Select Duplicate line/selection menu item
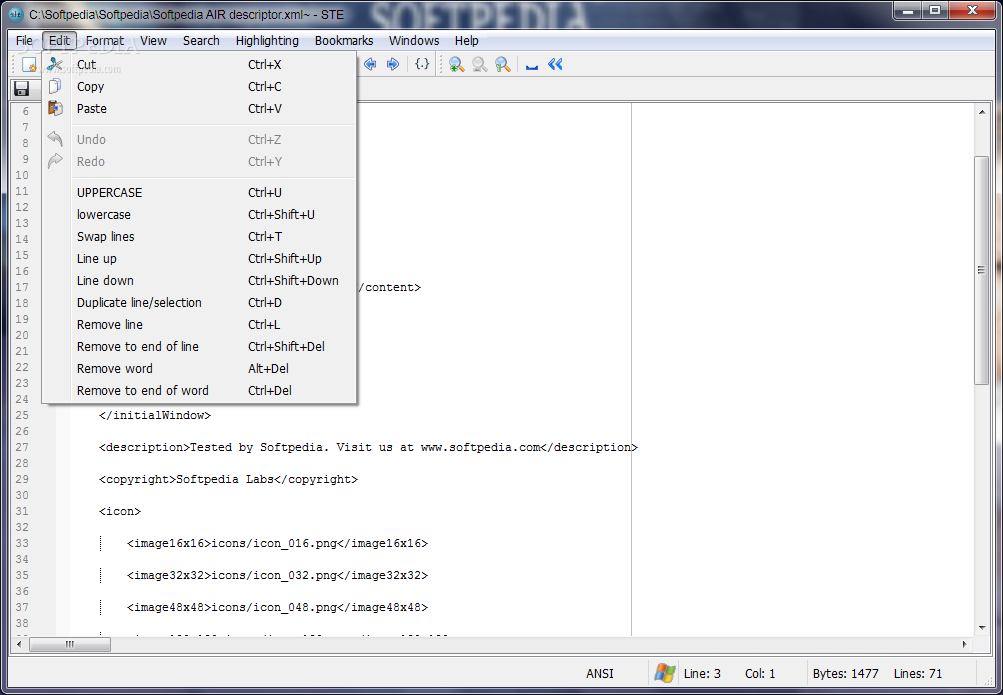1003x695 pixels. coord(199,302)
